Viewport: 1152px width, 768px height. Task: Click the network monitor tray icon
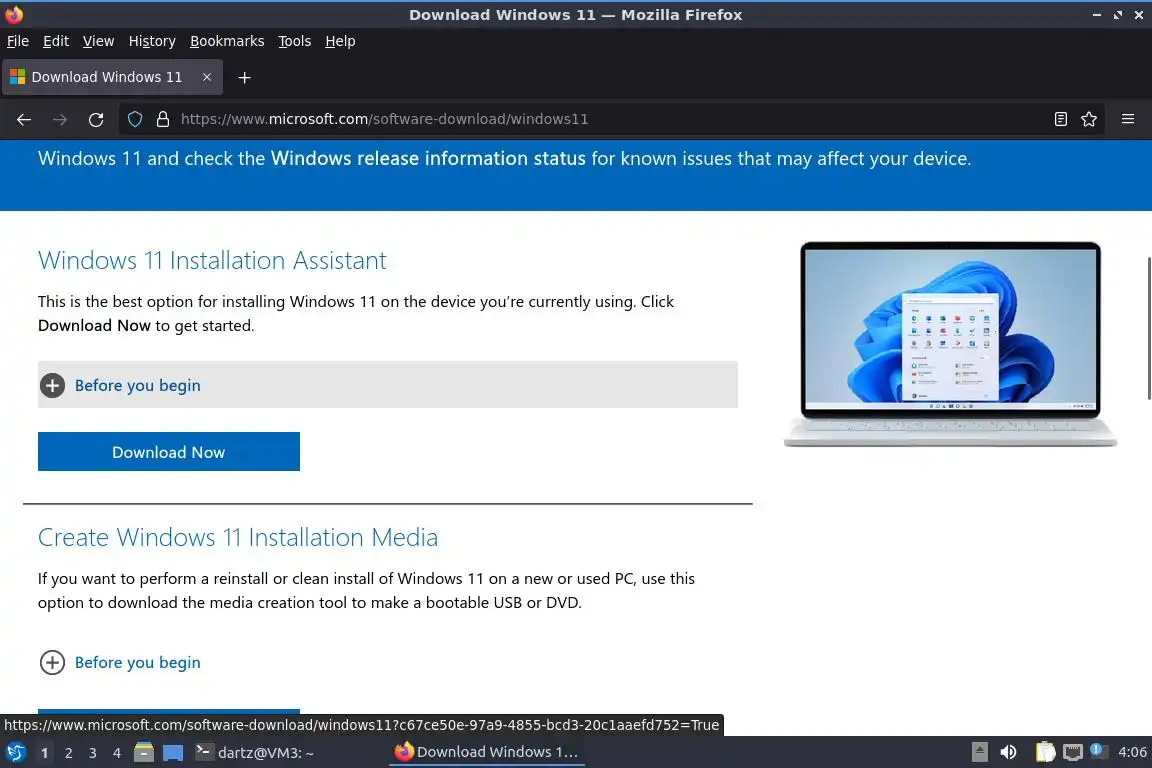pos(1073,752)
